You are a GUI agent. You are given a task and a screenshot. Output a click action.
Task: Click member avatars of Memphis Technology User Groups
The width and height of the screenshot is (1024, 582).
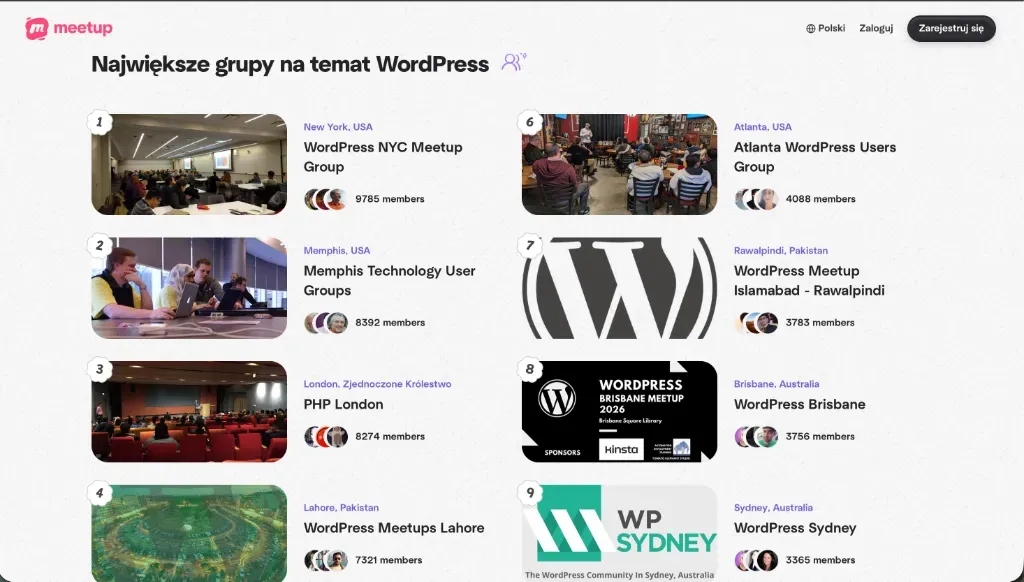tap(326, 323)
